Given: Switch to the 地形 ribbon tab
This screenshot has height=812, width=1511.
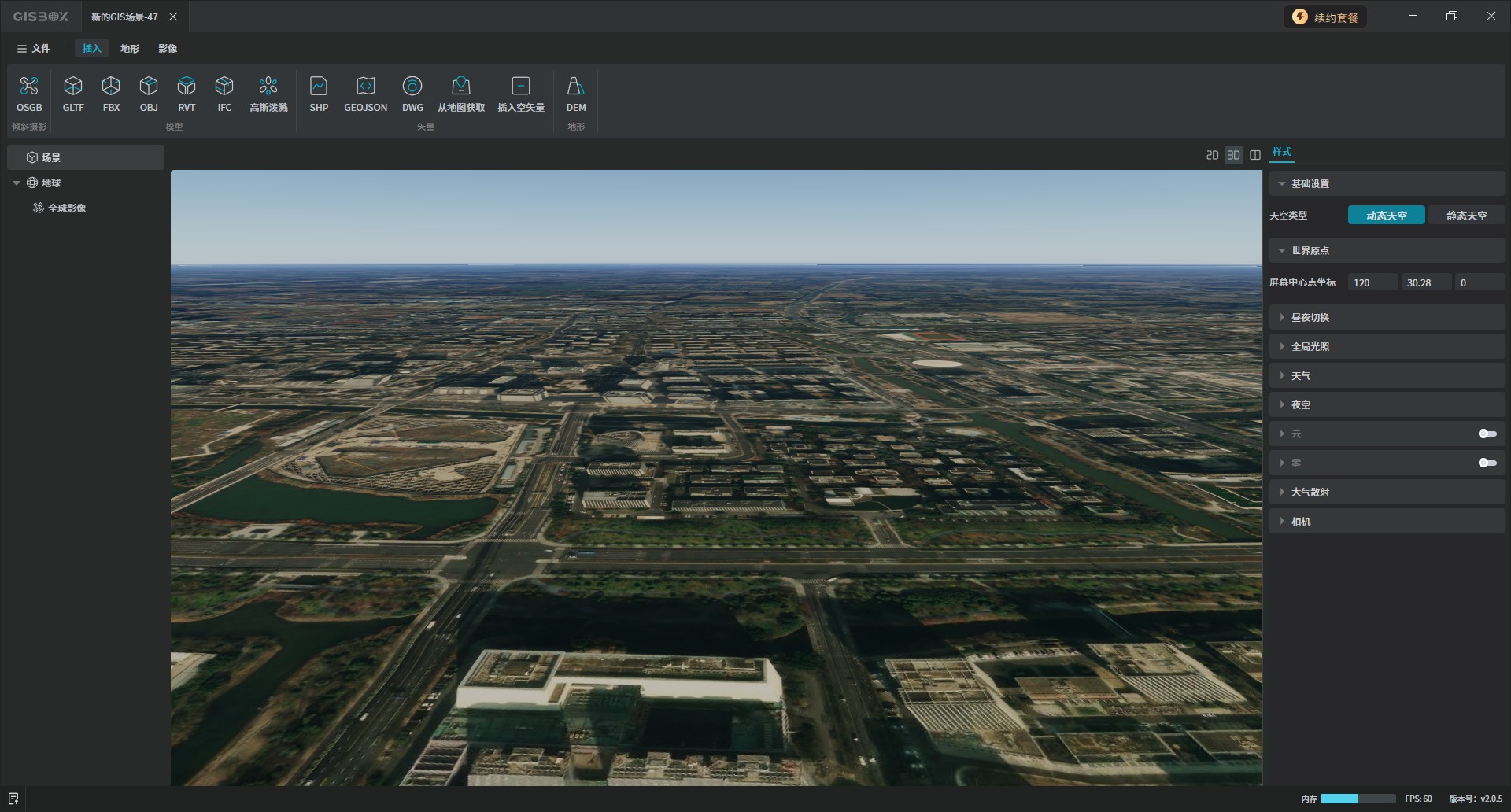Looking at the screenshot, I should coord(130,49).
